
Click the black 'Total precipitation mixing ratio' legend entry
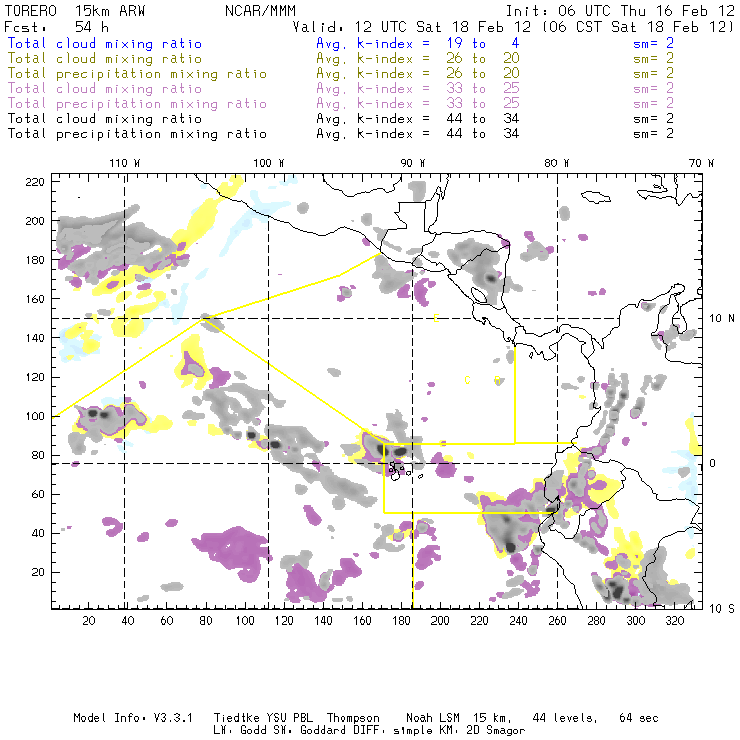(137, 134)
